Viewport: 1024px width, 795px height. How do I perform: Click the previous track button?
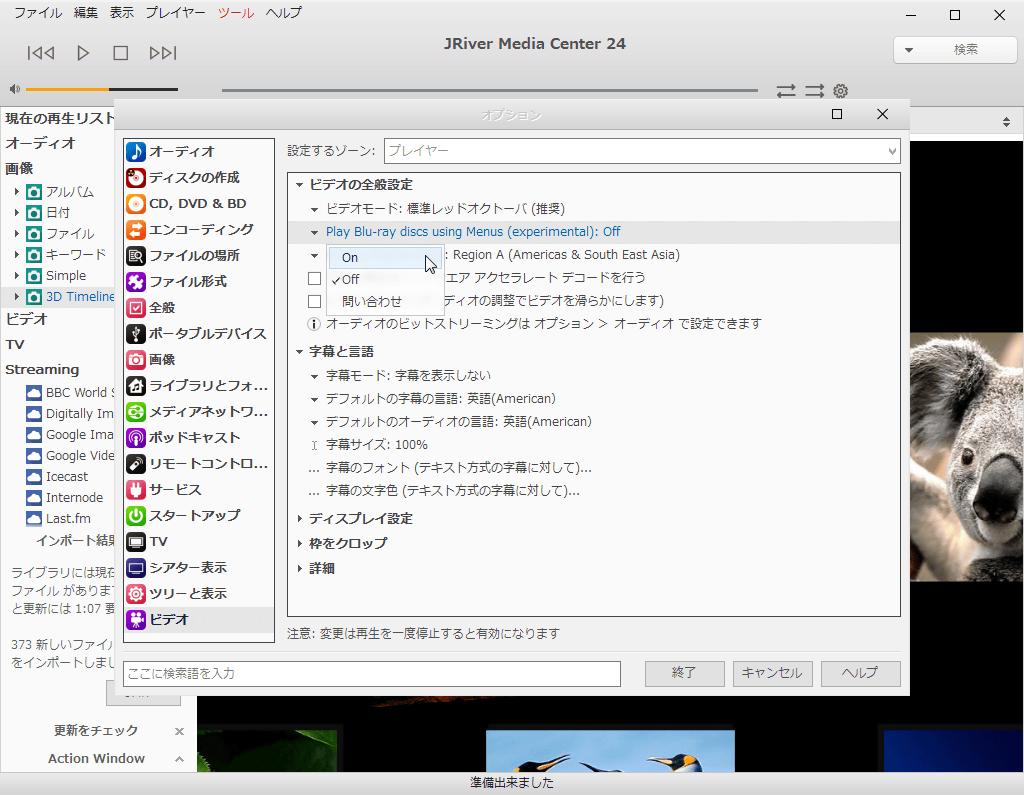point(40,53)
